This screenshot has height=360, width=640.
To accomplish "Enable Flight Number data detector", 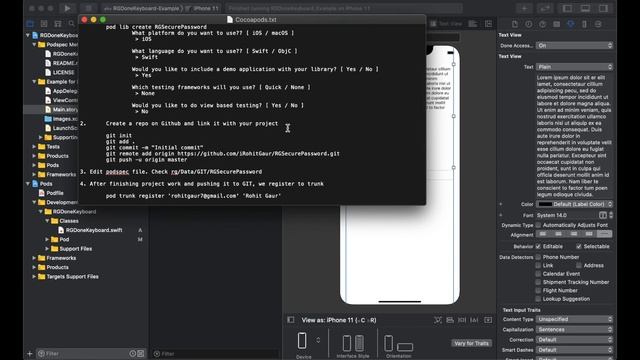I will [x=538, y=290].
